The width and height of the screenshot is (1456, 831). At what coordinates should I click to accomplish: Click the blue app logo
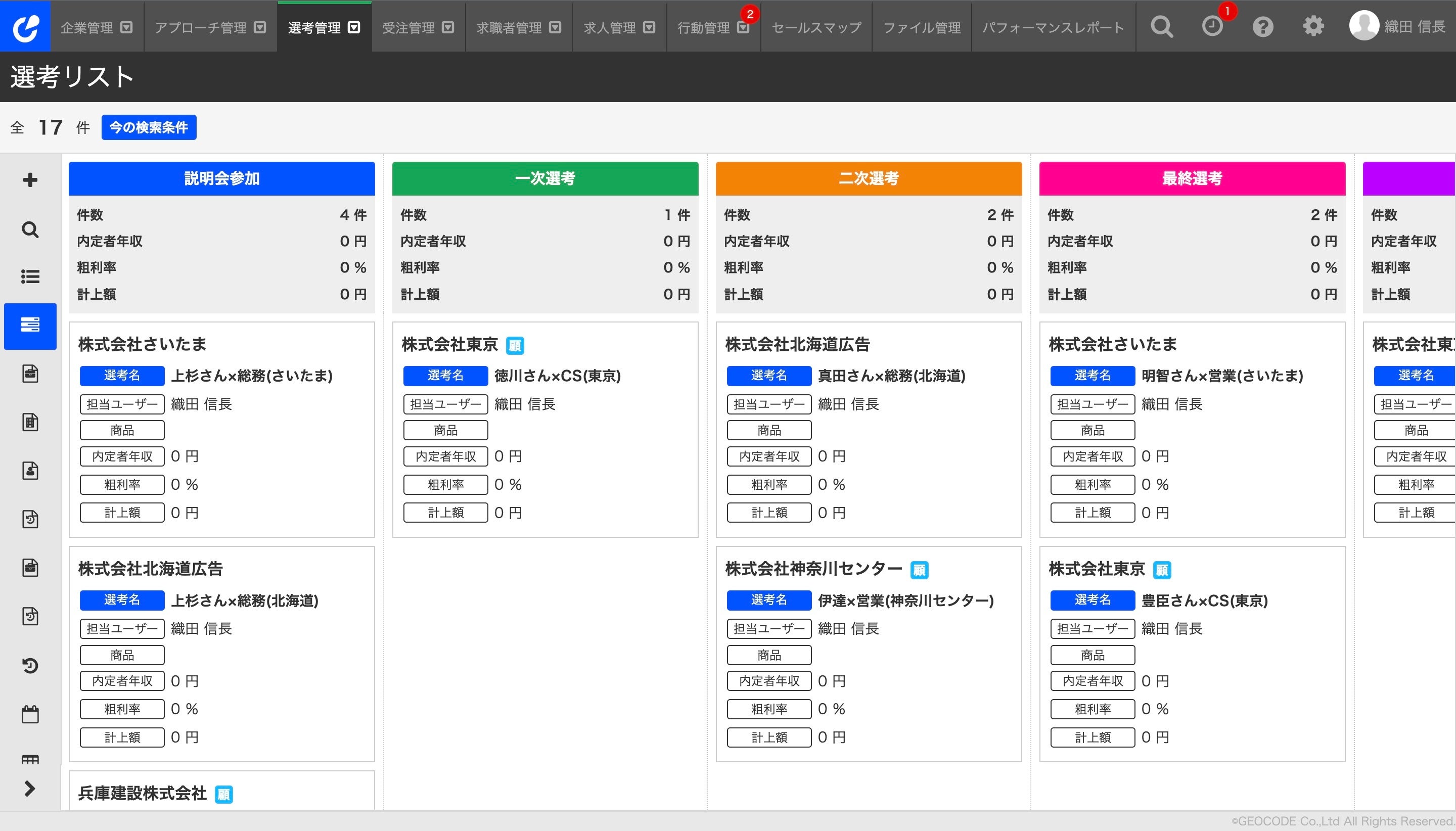(x=25, y=26)
